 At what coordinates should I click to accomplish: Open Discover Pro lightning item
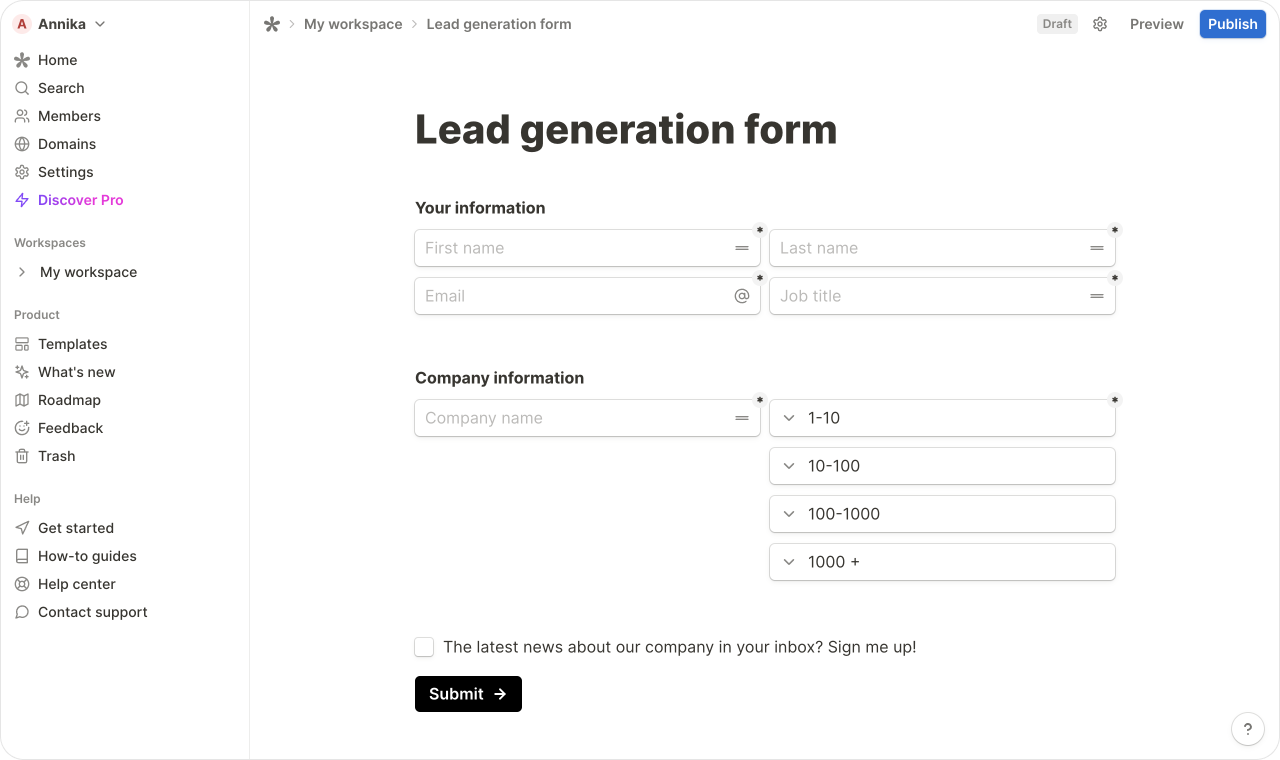[x=80, y=200]
